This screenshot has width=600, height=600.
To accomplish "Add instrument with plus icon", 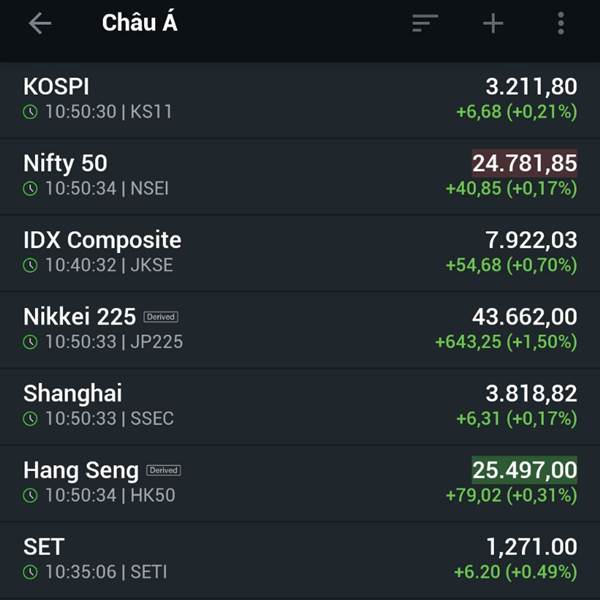I will point(493,23).
